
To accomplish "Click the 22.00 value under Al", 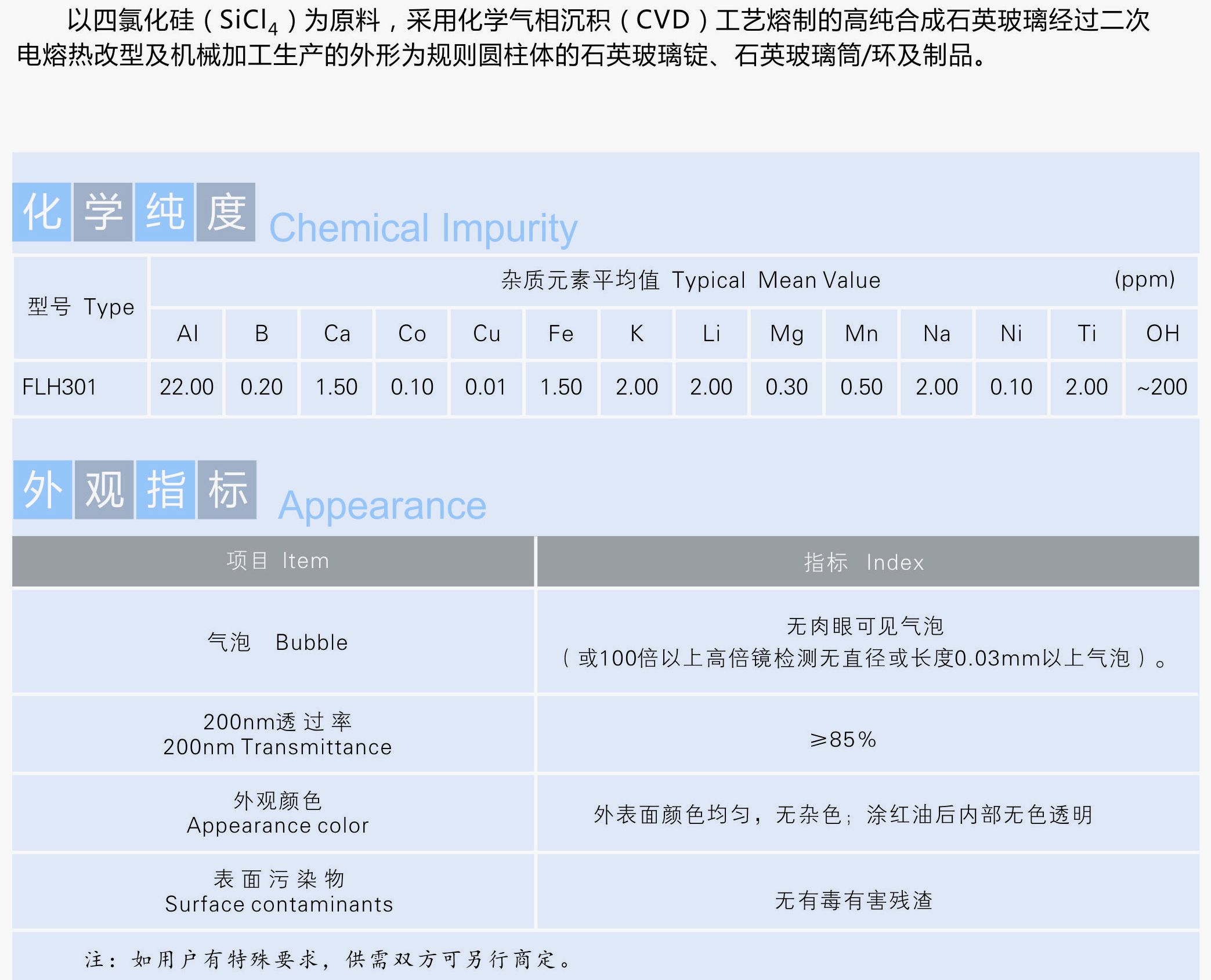I will click(x=187, y=387).
